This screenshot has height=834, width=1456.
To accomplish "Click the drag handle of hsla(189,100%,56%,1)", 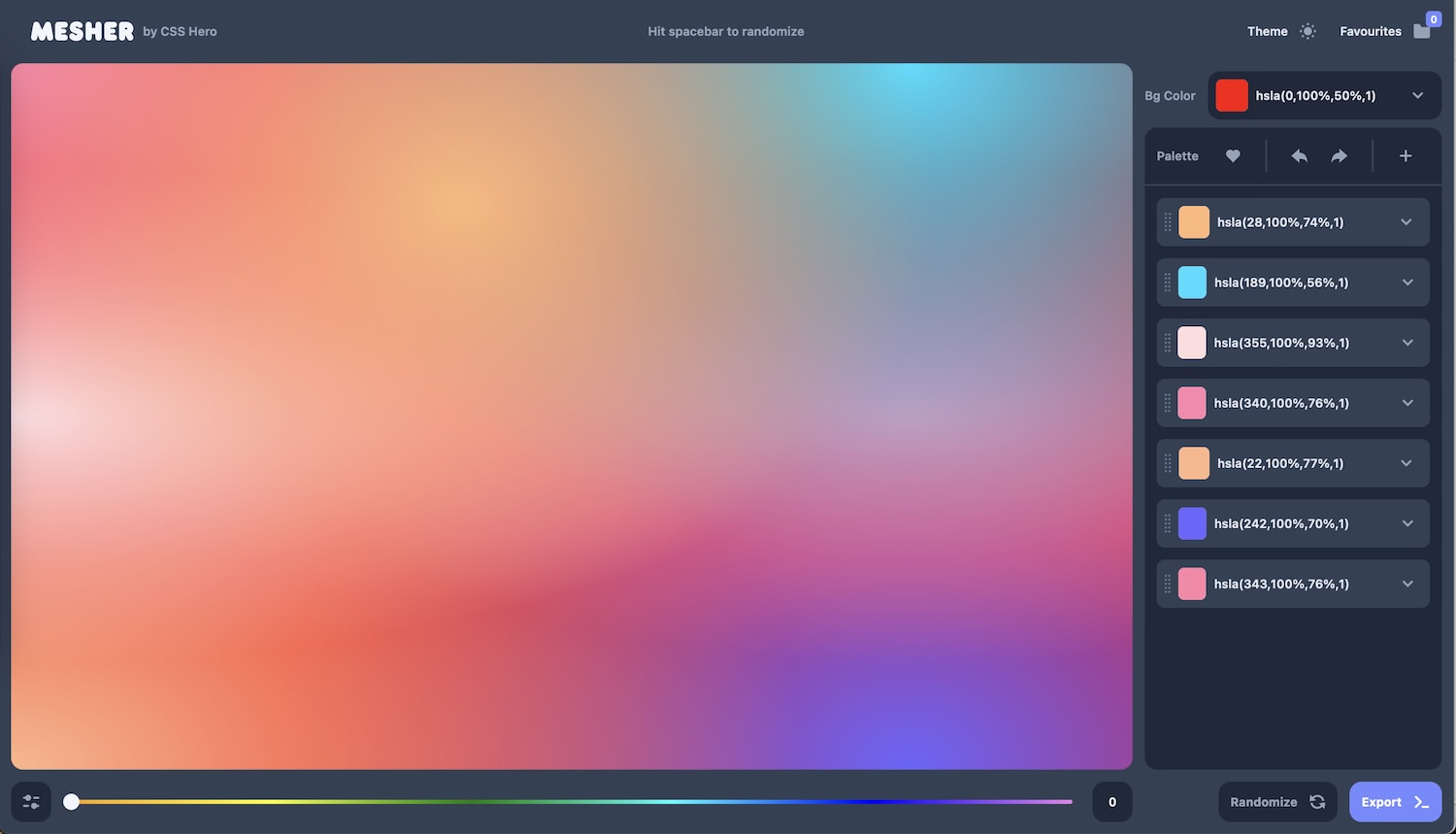I will 1168,283.
